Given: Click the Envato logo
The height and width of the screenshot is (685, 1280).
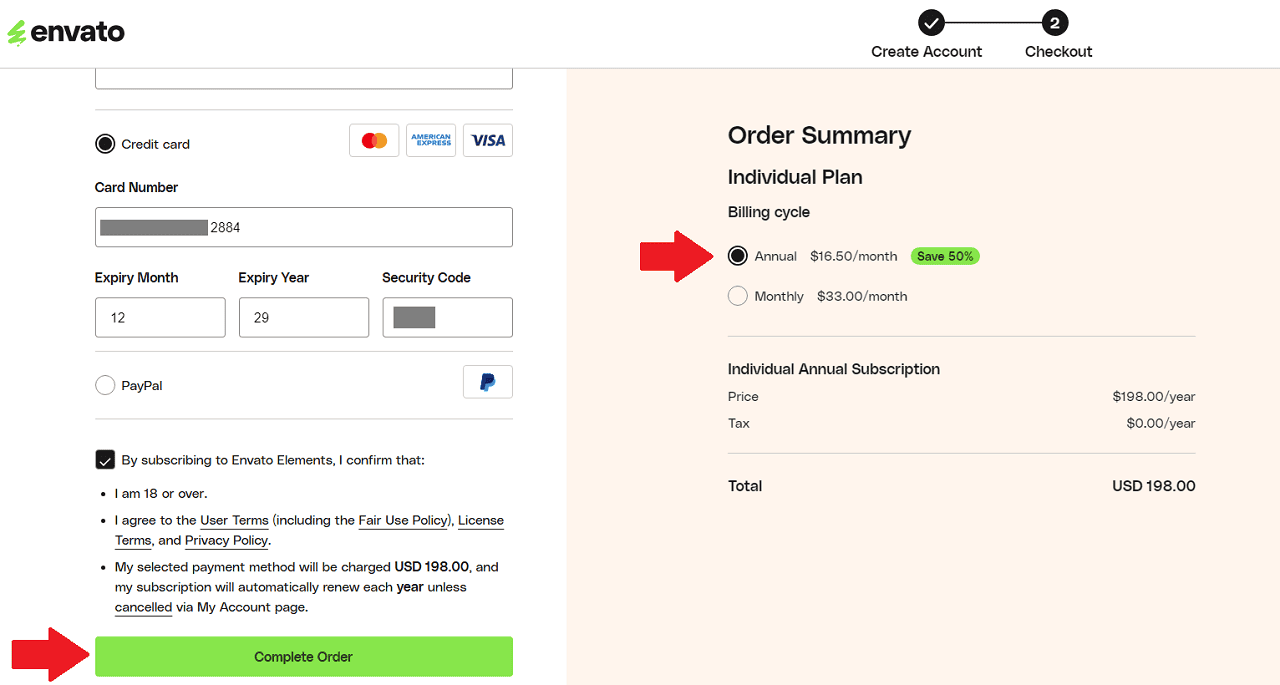Looking at the screenshot, I should (66, 32).
